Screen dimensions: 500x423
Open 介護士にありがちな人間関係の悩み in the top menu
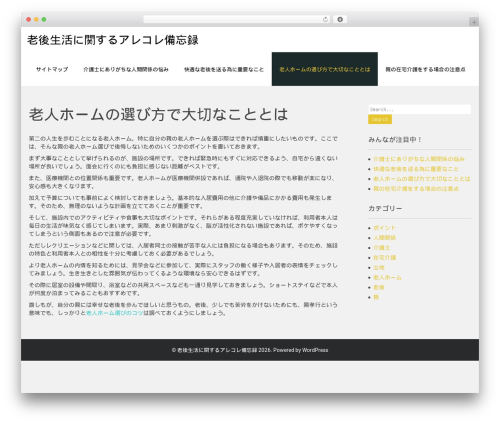[126, 69]
